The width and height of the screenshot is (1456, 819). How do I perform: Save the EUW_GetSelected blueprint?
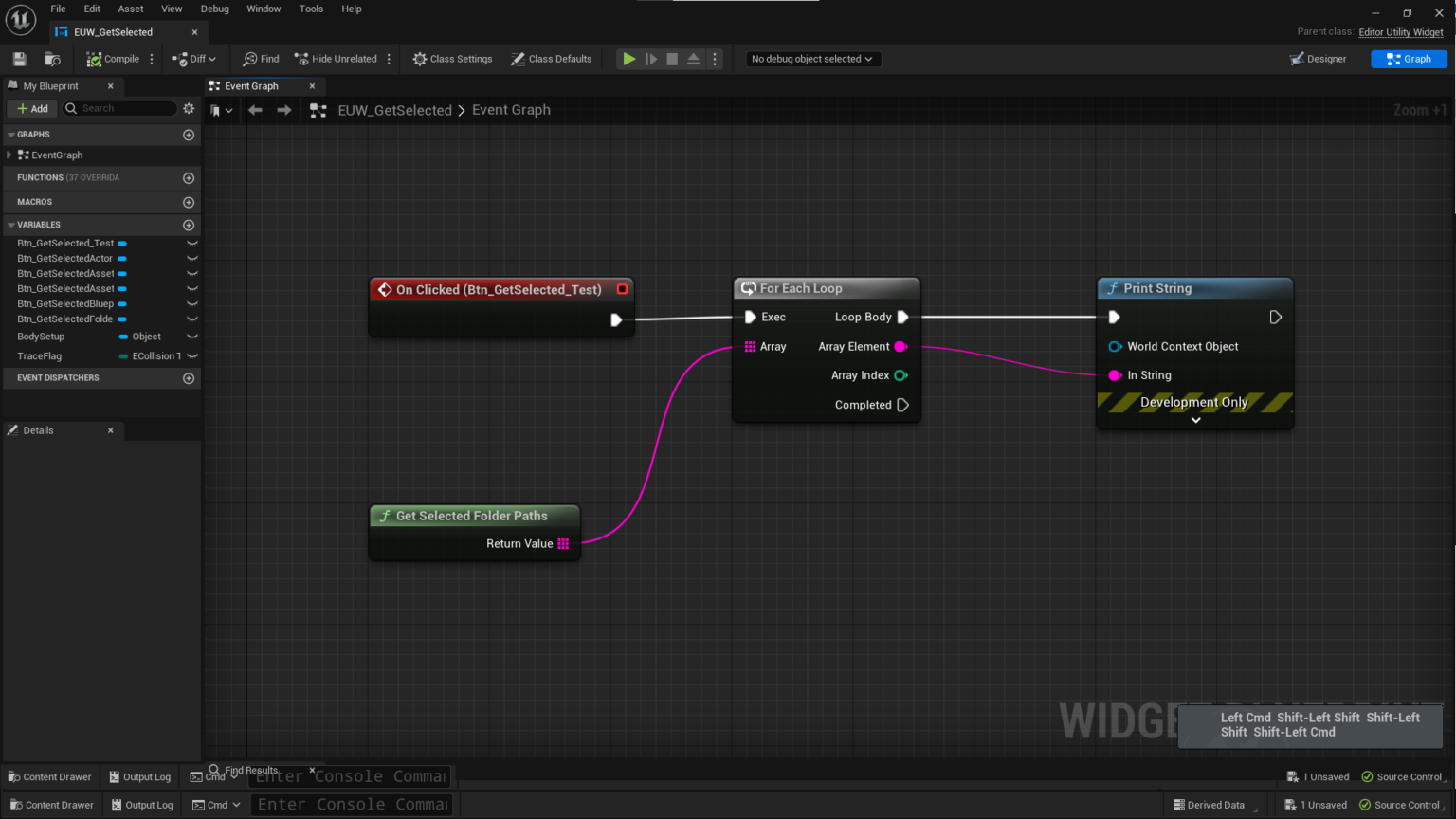pyautogui.click(x=19, y=59)
